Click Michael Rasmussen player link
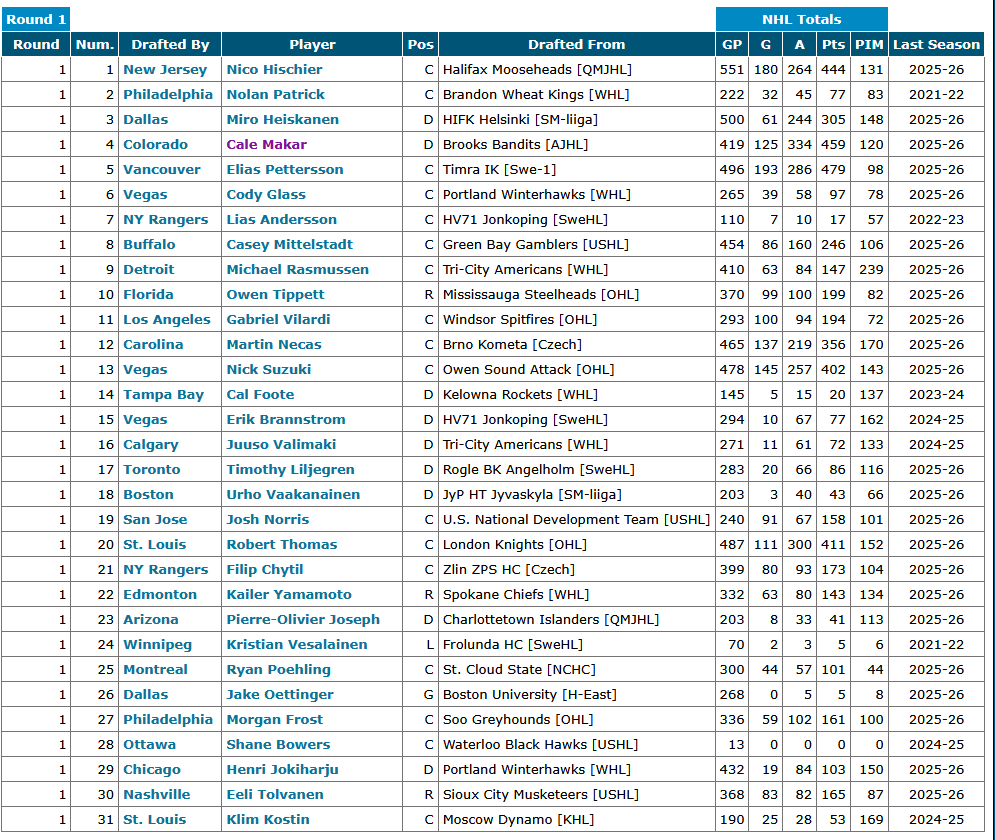This screenshot has width=995, height=840. (298, 270)
